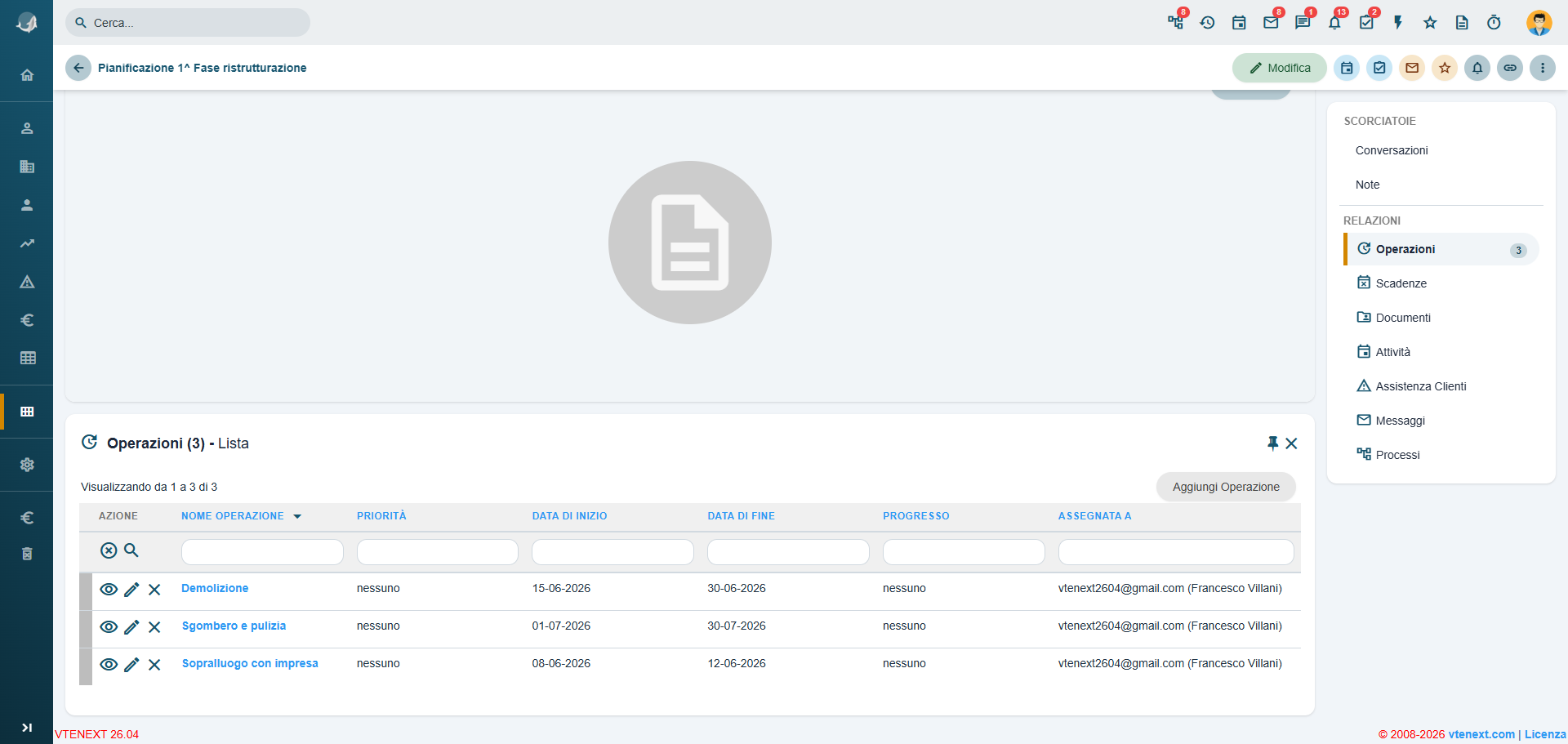Viewport: 1568px width, 744px height.
Task: Clear list filters with circled X
Action: point(109,550)
